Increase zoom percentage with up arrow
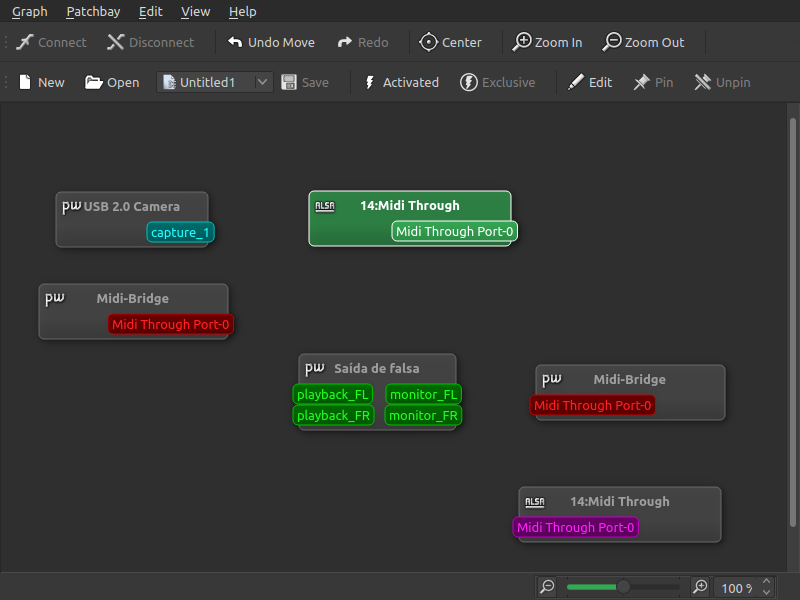Viewport: 800px width, 600px height. point(766,582)
